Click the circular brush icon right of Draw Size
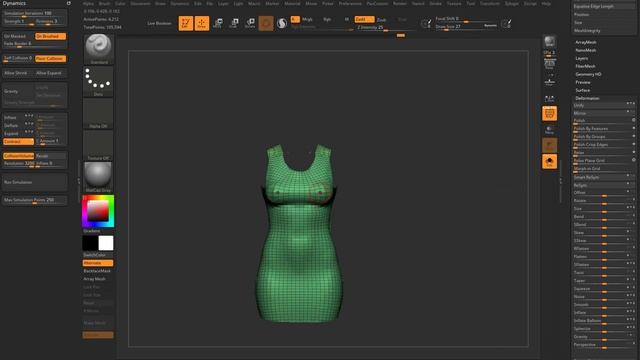Viewport: 640px width, 360px height. [506, 24]
